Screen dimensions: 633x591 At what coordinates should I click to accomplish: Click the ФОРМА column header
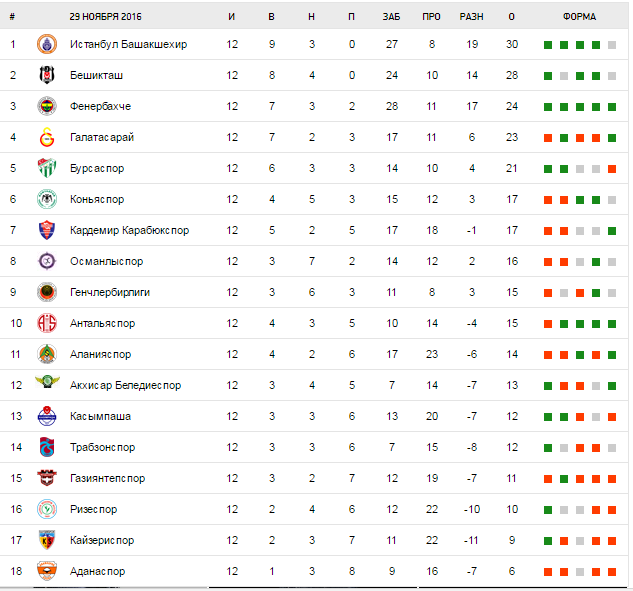(579, 17)
